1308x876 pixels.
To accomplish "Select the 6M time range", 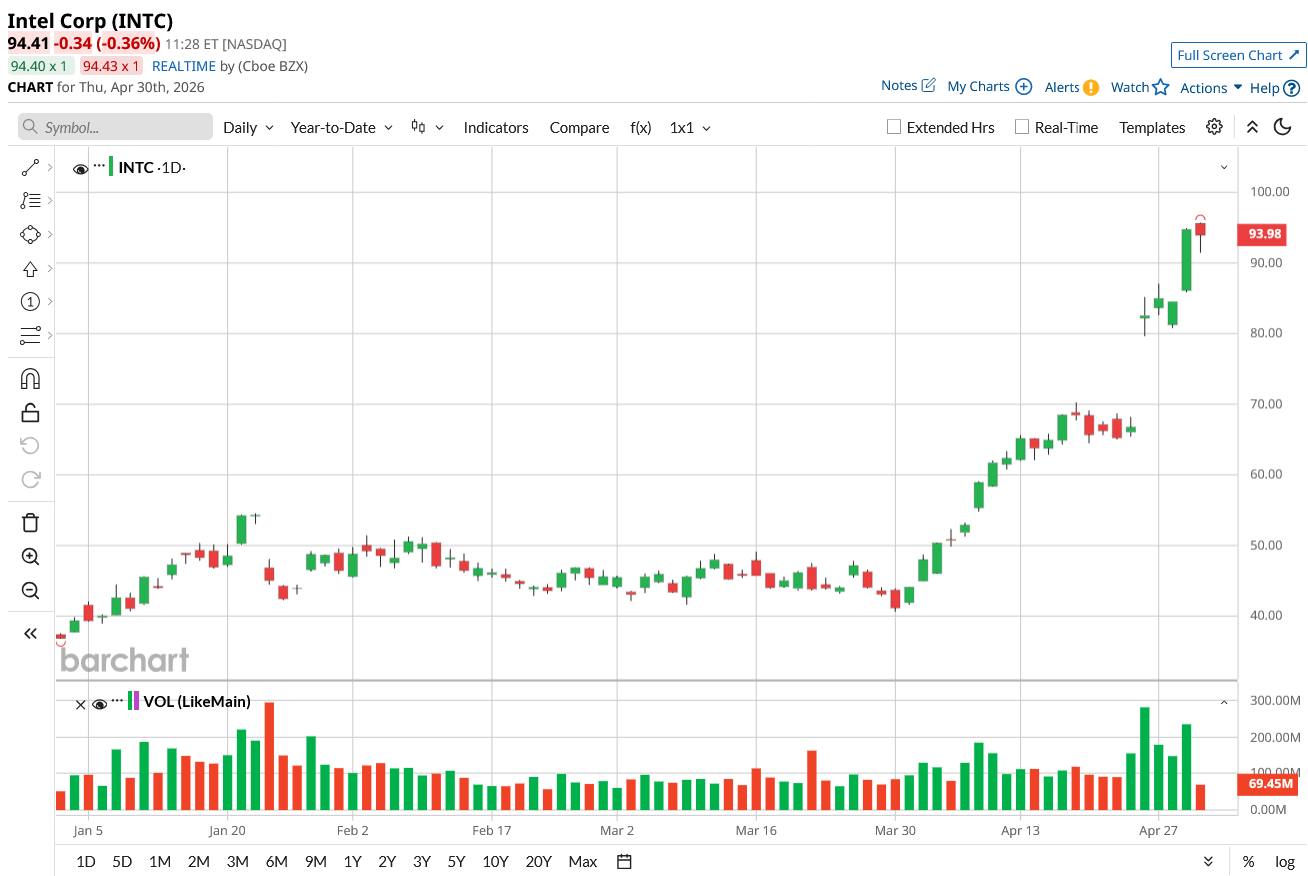I will click(x=277, y=861).
